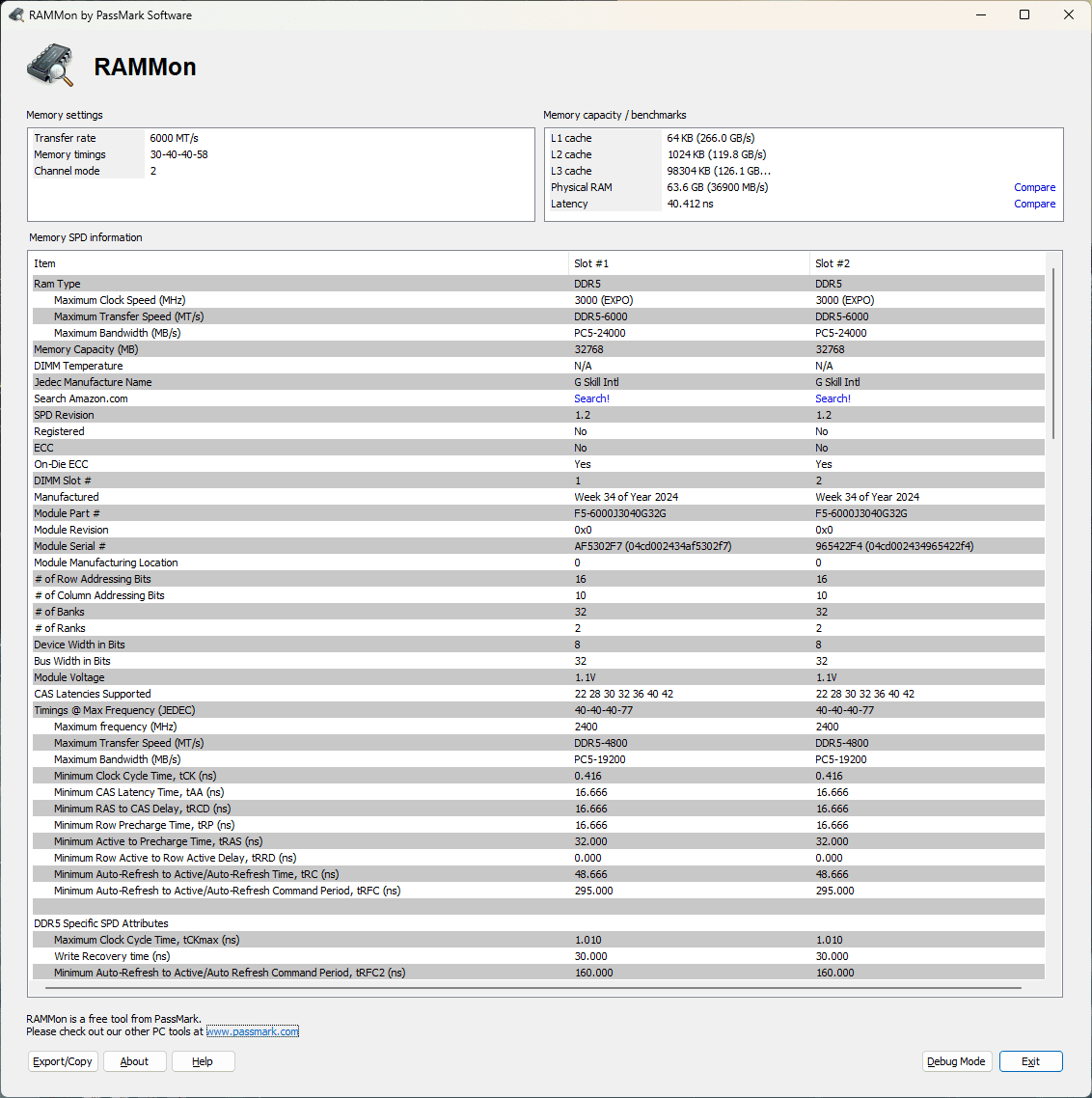
Task: Click the Help button
Action: [x=203, y=1061]
